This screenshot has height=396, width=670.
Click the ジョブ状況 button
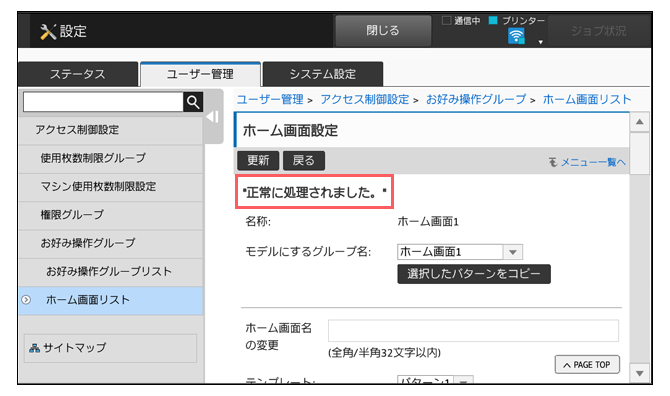point(598,31)
